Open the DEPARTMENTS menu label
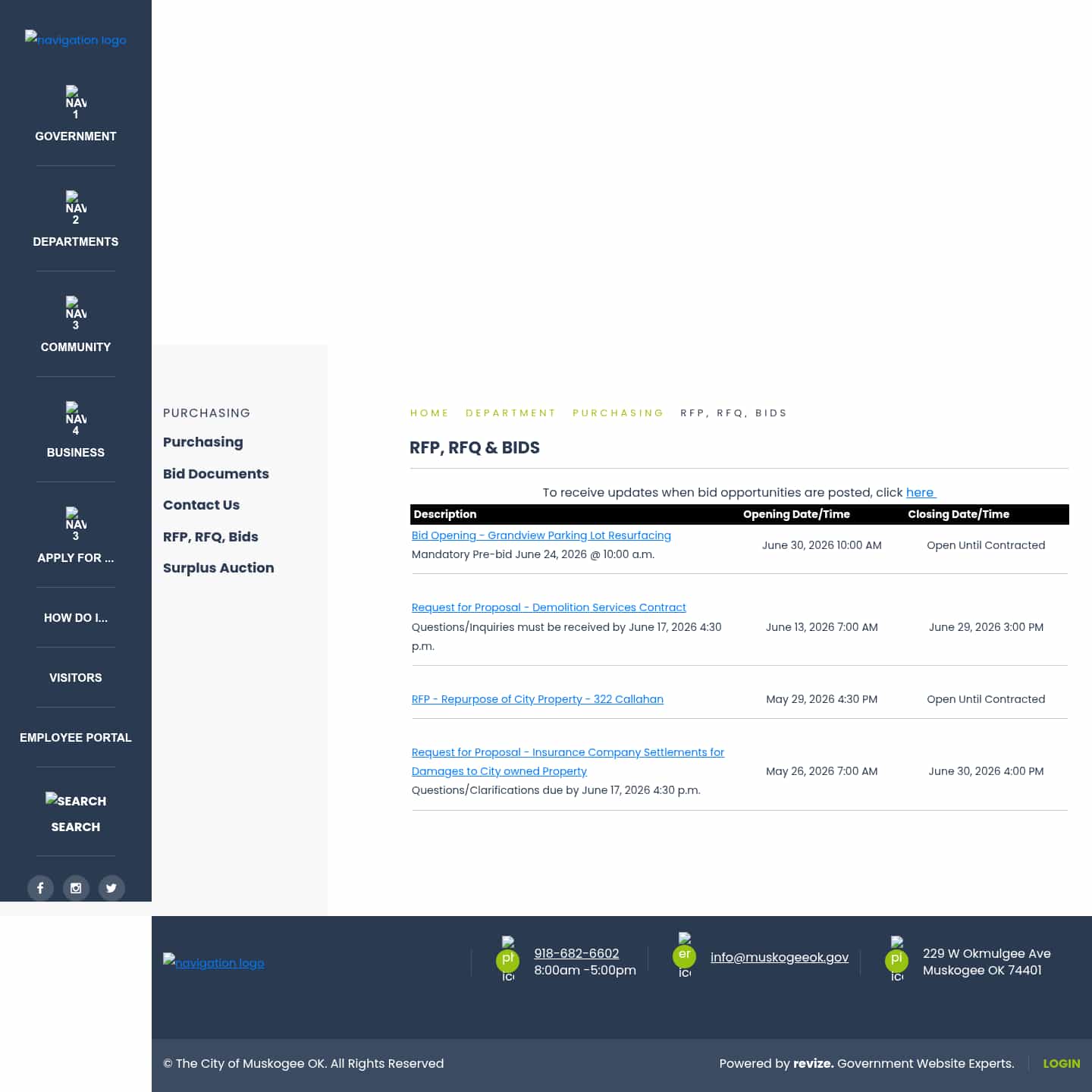The image size is (1092, 1092). 76,242
